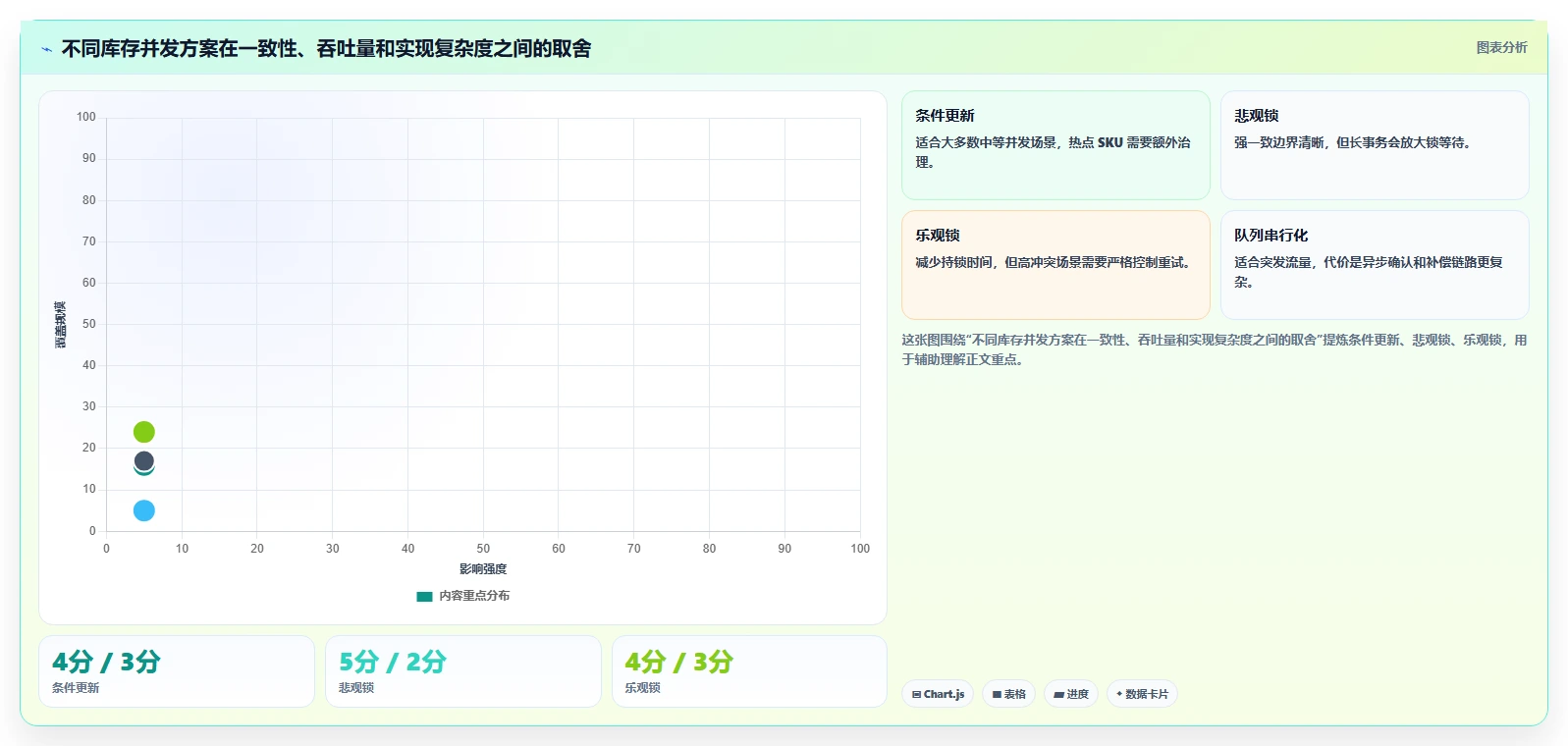Click the 表格 tag
The image size is (1568, 746).
point(1008,694)
